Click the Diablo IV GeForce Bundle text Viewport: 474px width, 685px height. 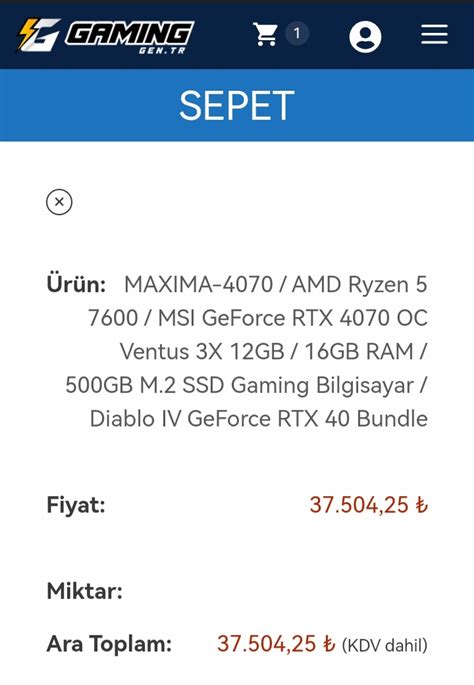(259, 419)
